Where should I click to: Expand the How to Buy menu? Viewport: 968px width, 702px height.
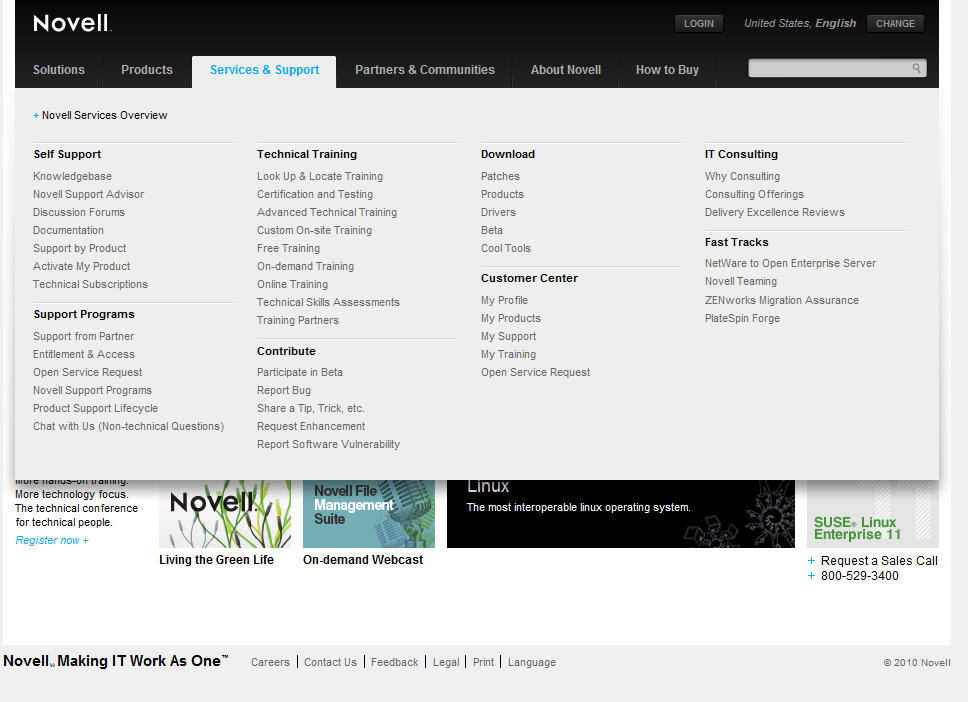pyautogui.click(x=667, y=70)
